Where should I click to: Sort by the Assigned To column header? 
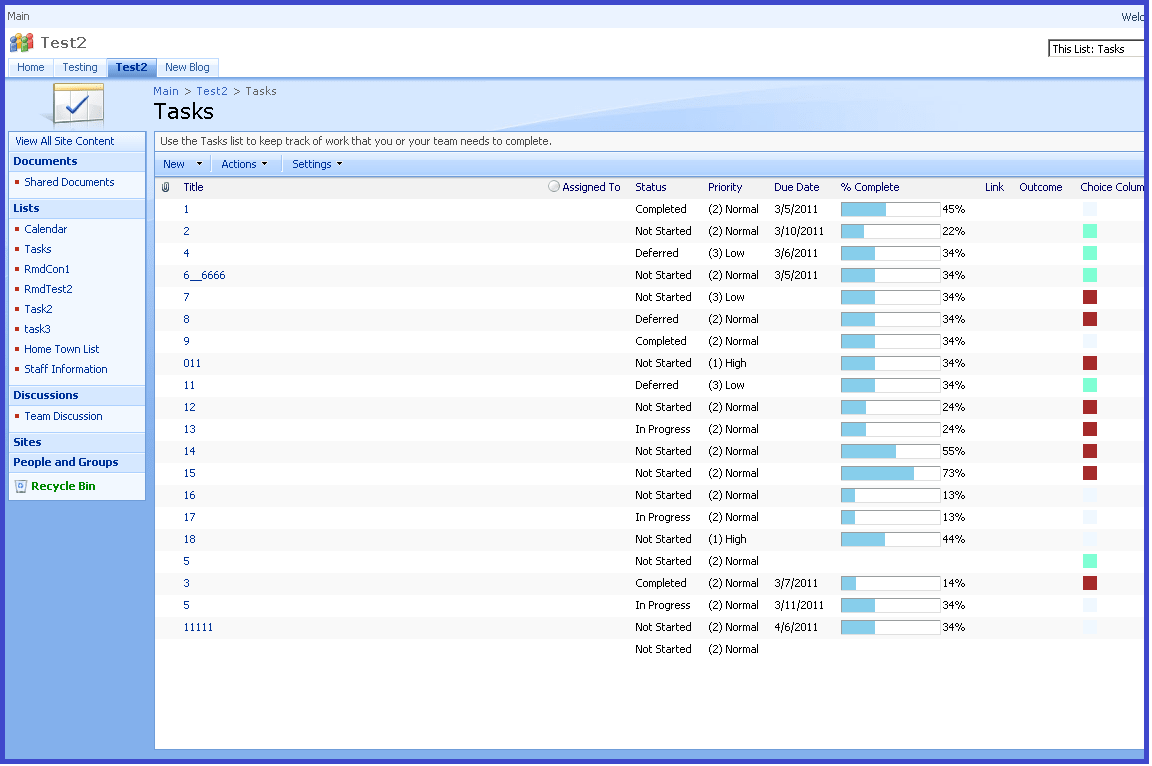[x=591, y=187]
